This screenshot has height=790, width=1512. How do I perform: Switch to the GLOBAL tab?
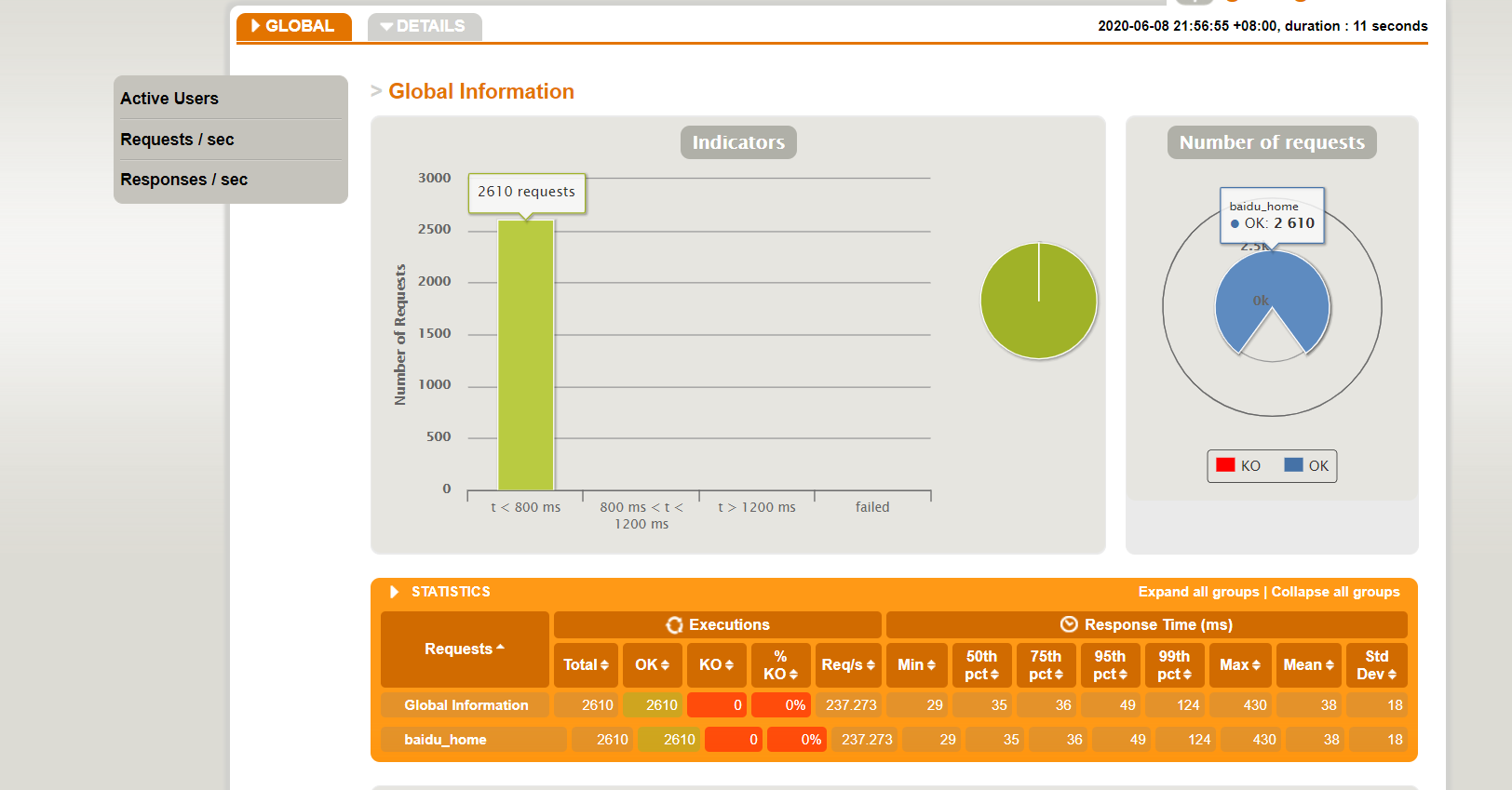(x=293, y=26)
